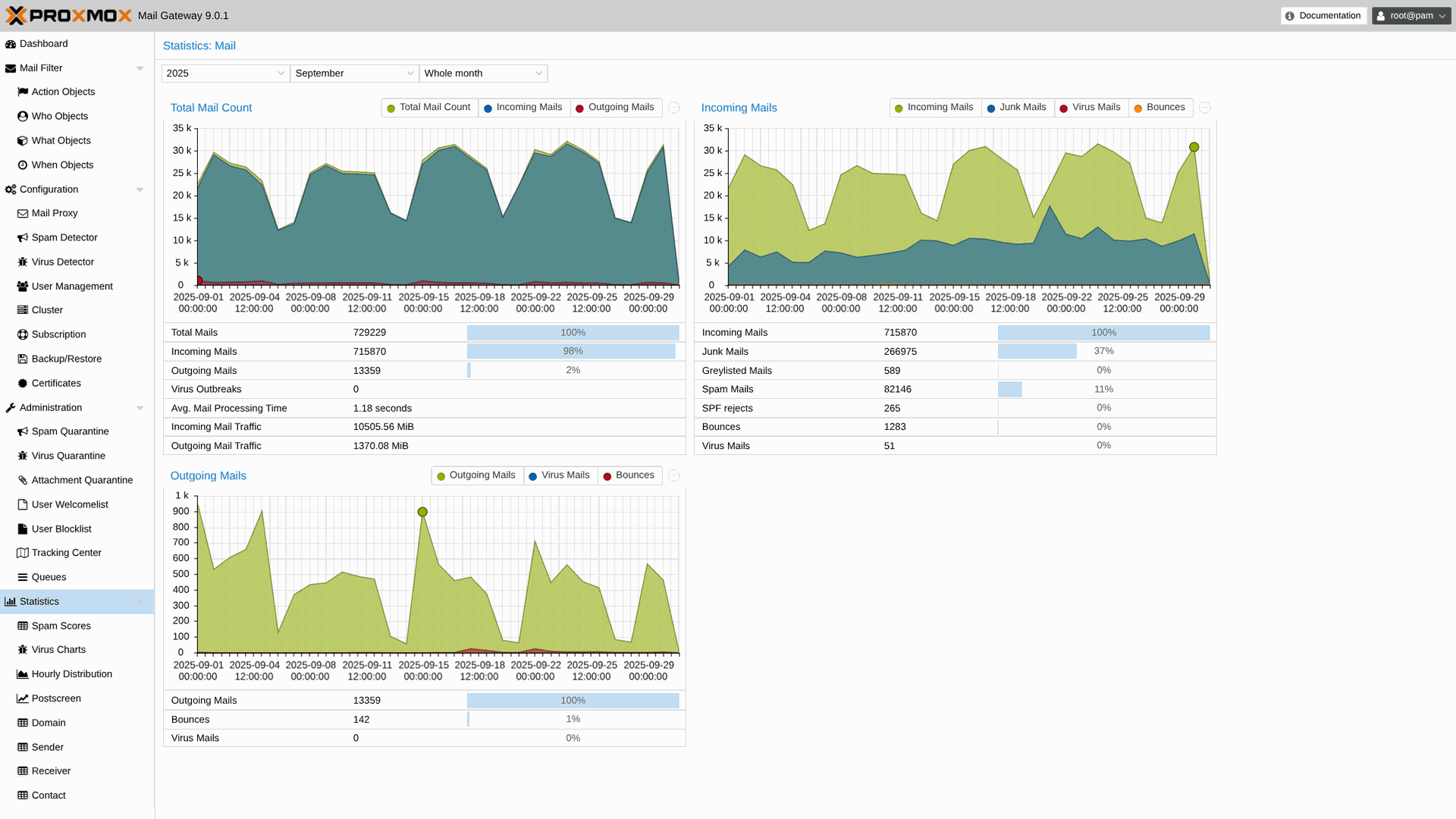Open Spam Scores statistics page
The image size is (1456, 819).
[x=61, y=626]
